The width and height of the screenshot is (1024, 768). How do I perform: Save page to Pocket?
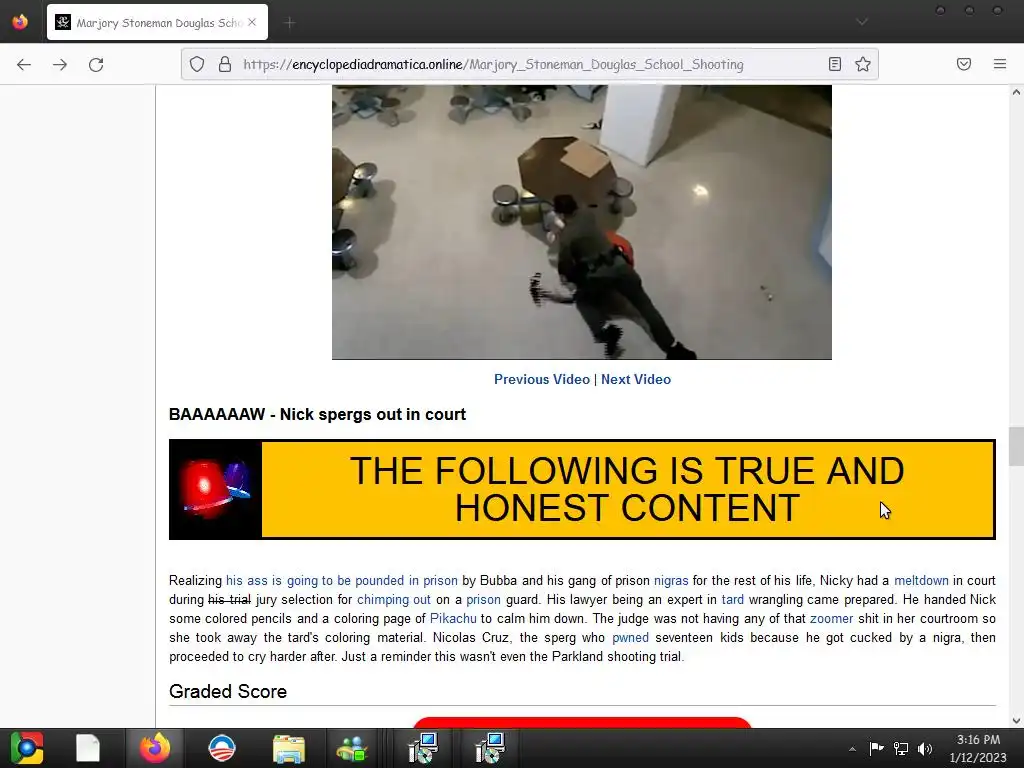964,64
